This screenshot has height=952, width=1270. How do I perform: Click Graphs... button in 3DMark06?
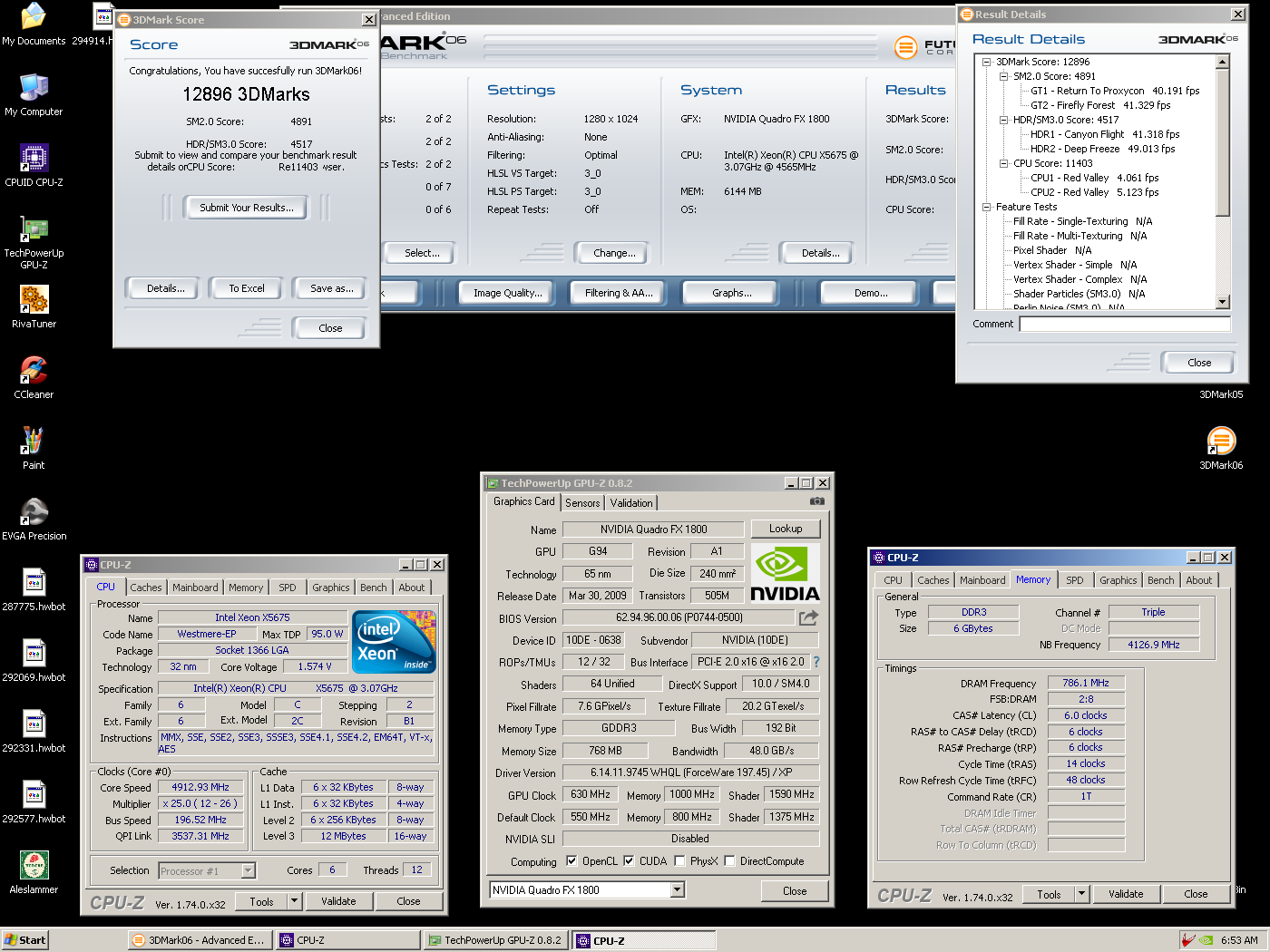pyautogui.click(x=732, y=293)
